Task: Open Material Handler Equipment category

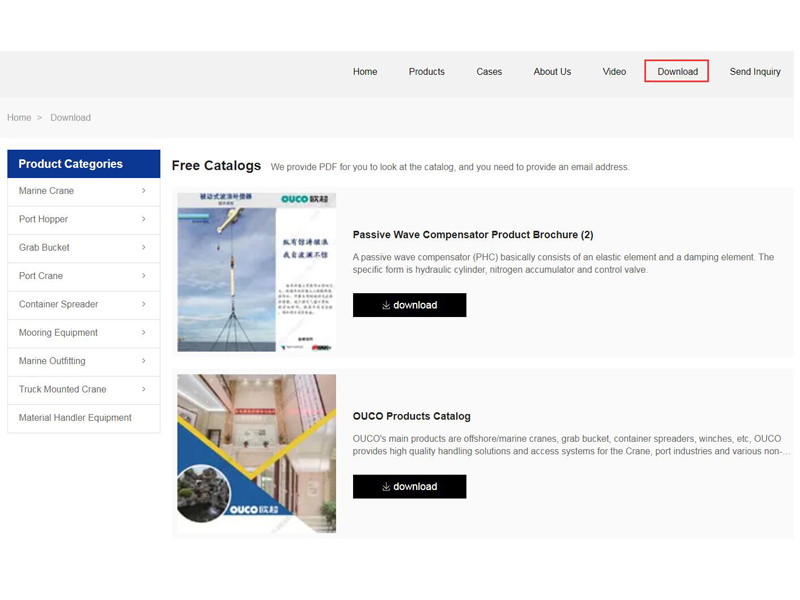Action: point(75,418)
